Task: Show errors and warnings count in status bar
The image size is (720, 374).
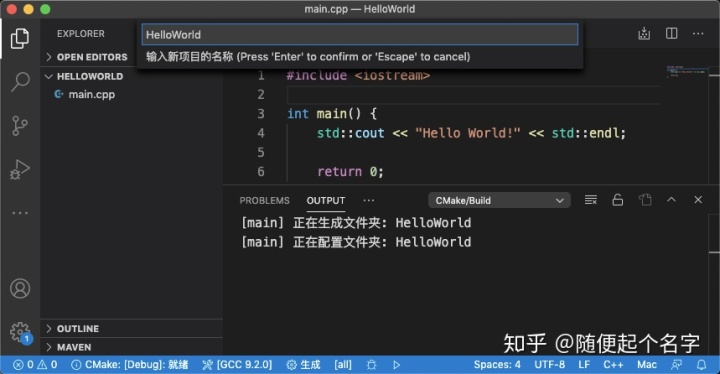Action: 35,365
